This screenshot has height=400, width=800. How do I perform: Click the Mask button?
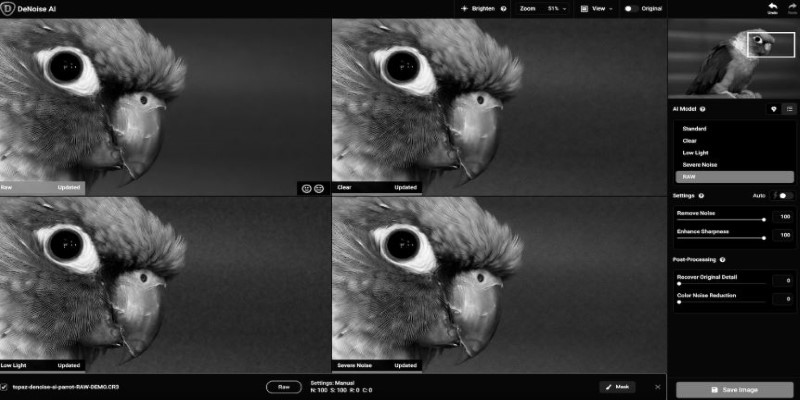[617, 386]
